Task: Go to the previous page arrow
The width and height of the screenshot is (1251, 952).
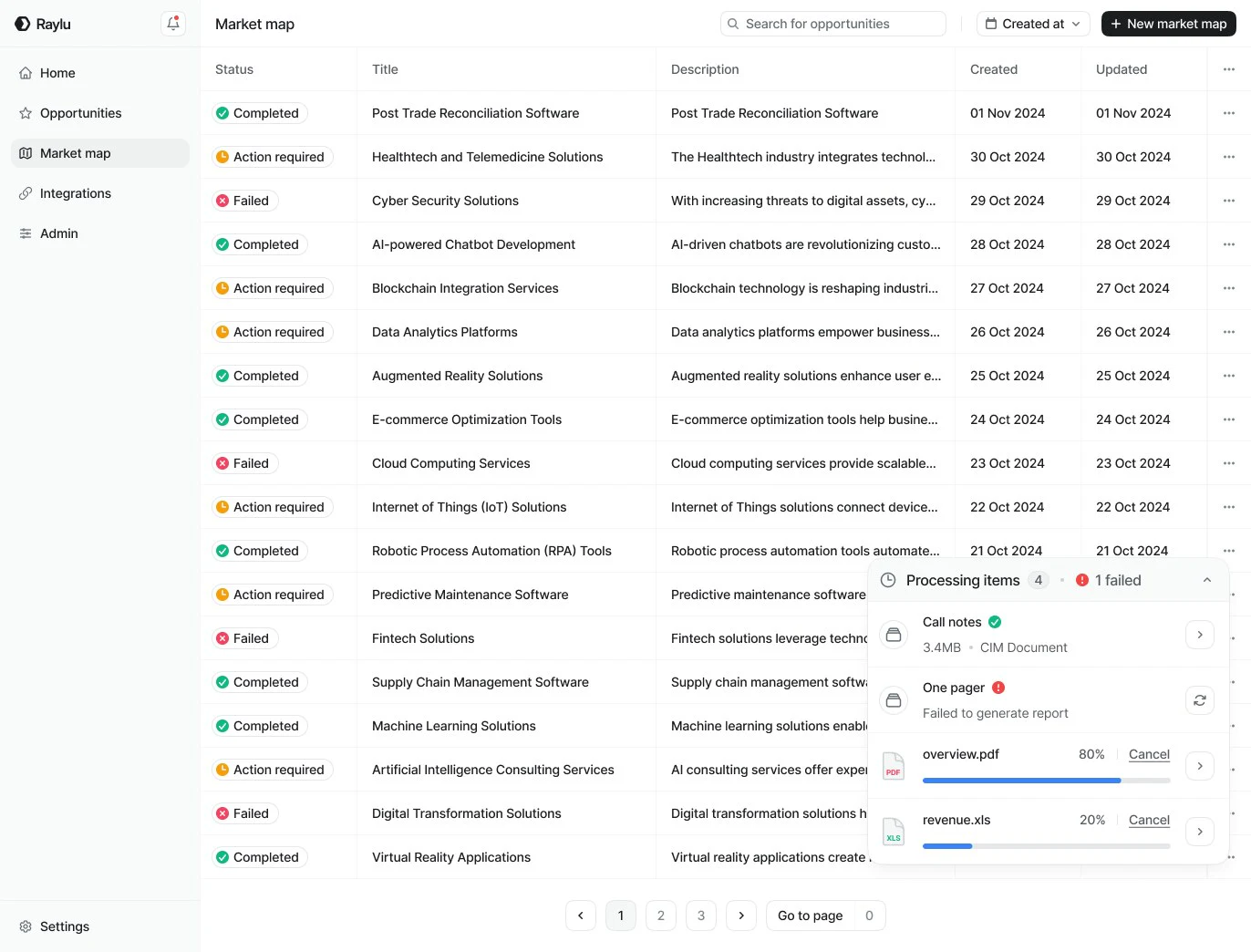Action: click(x=581, y=916)
